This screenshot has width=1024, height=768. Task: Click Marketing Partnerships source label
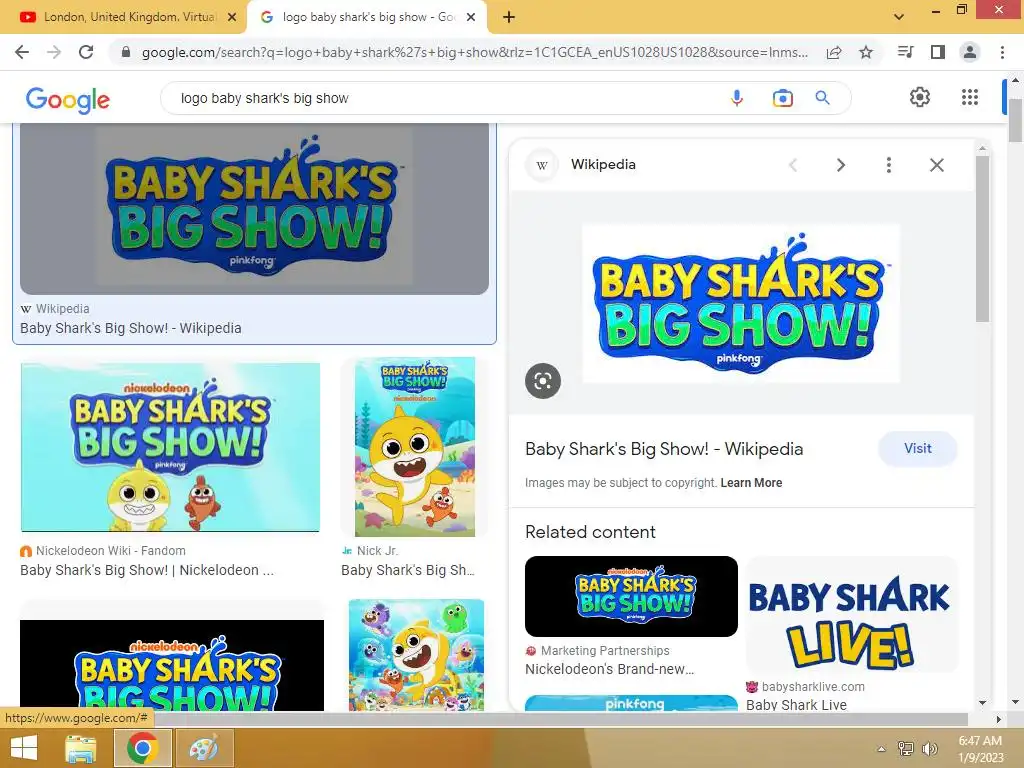coord(605,650)
